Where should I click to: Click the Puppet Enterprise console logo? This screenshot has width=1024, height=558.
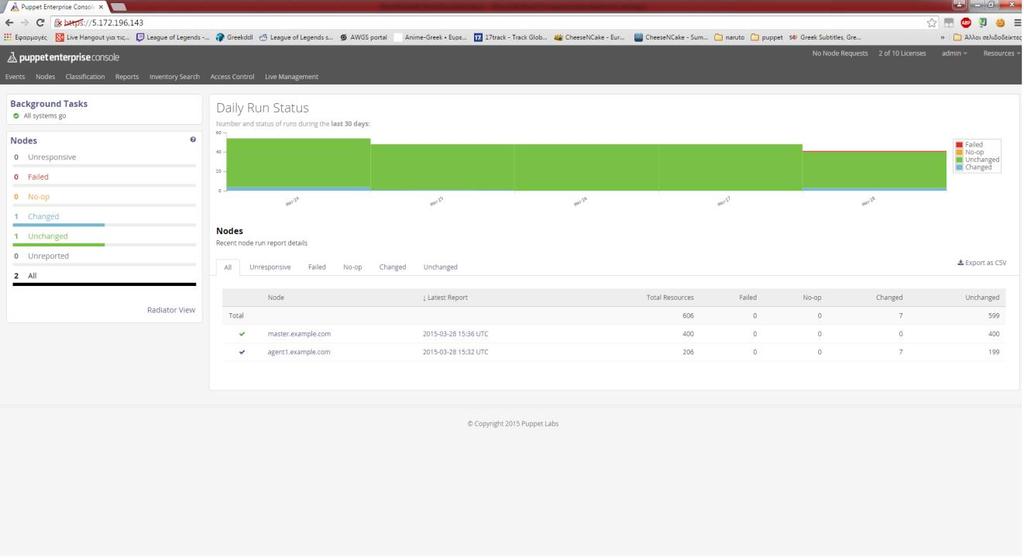[x=63, y=57]
